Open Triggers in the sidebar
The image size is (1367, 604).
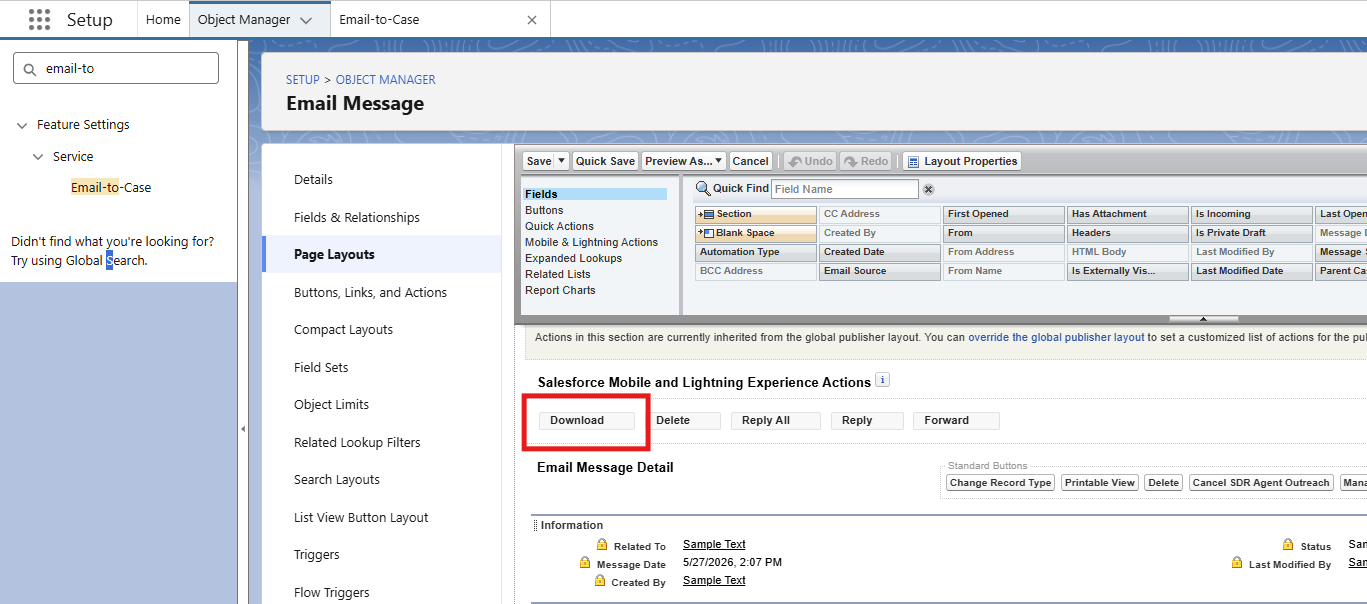tap(317, 554)
